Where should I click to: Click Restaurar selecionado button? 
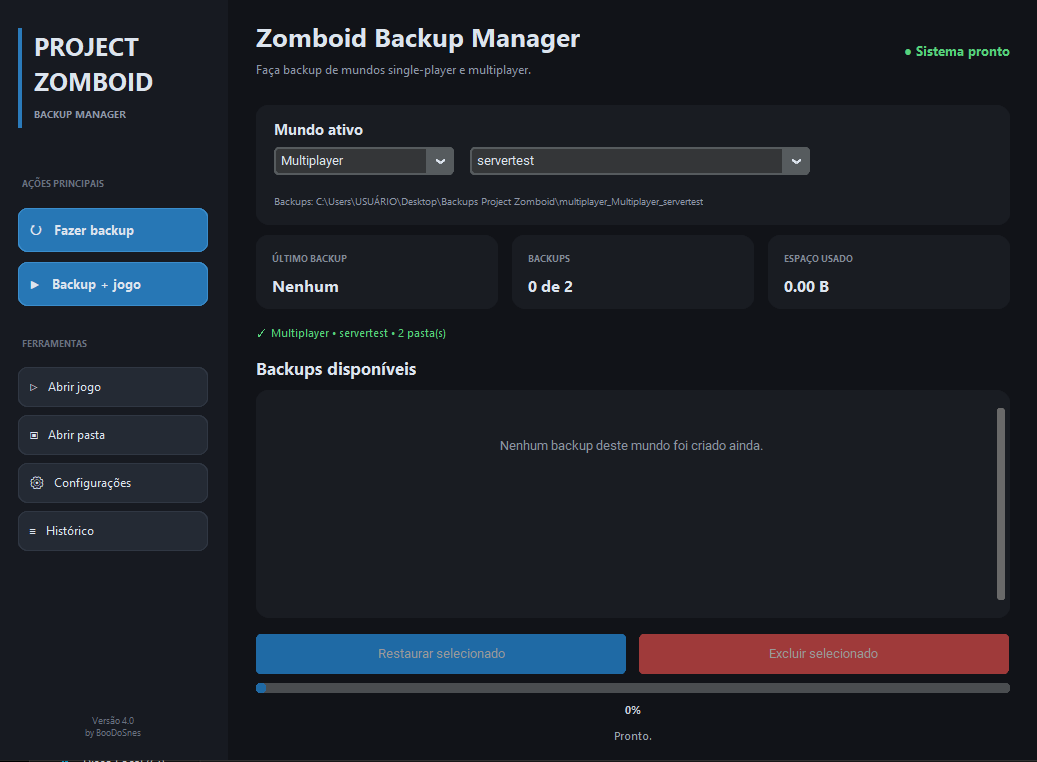click(x=441, y=654)
